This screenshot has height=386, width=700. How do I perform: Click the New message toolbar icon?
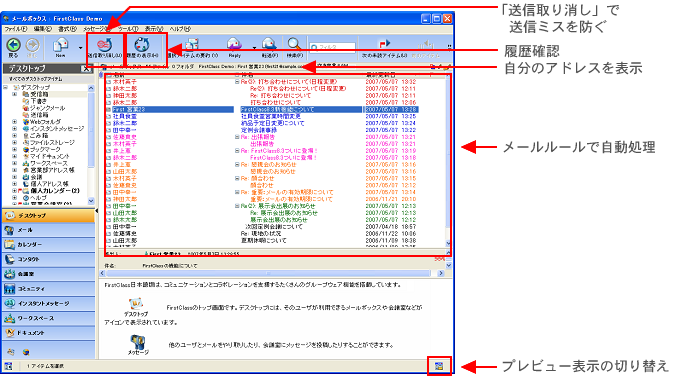coord(60,45)
